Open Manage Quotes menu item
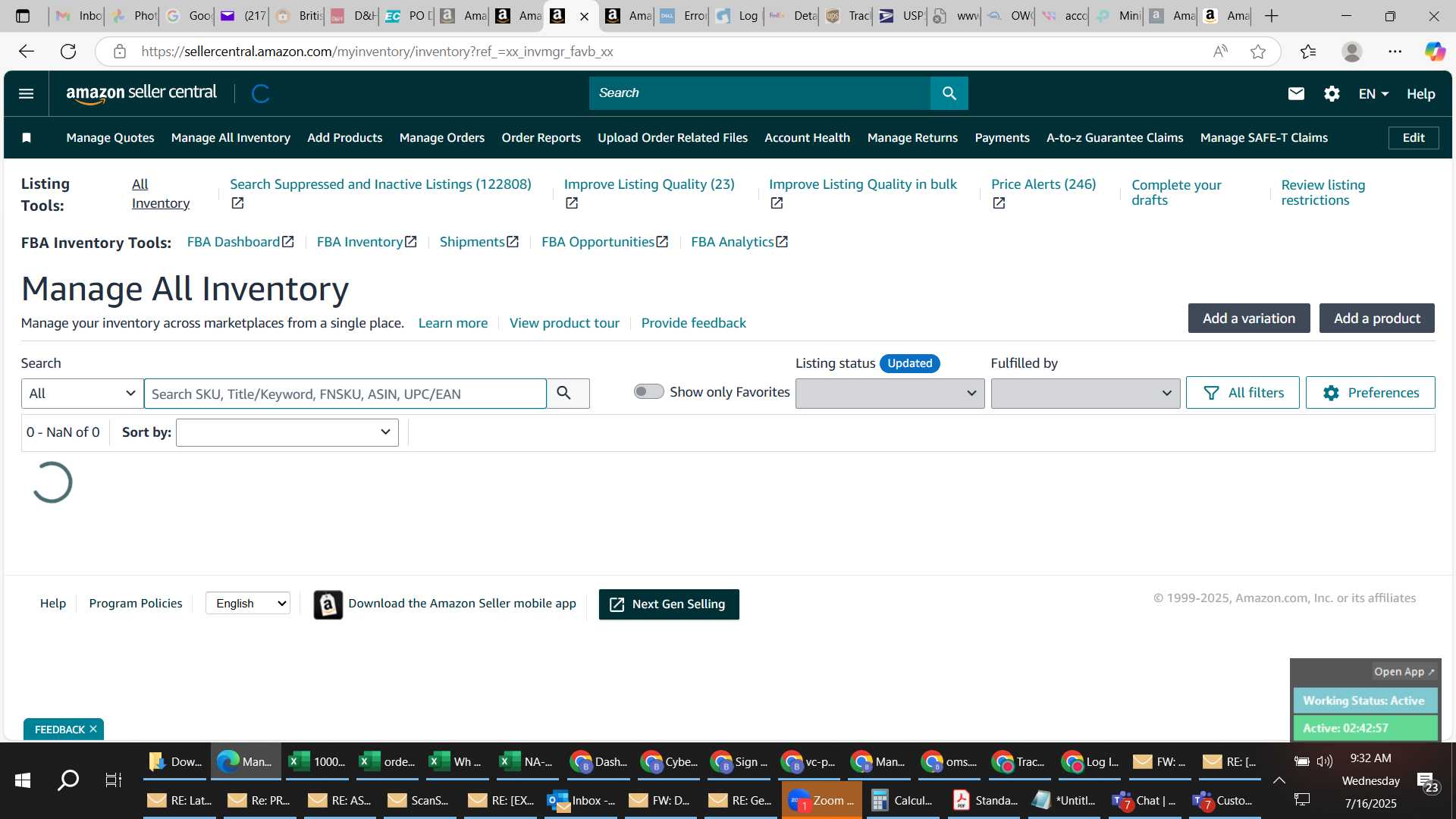 (110, 137)
